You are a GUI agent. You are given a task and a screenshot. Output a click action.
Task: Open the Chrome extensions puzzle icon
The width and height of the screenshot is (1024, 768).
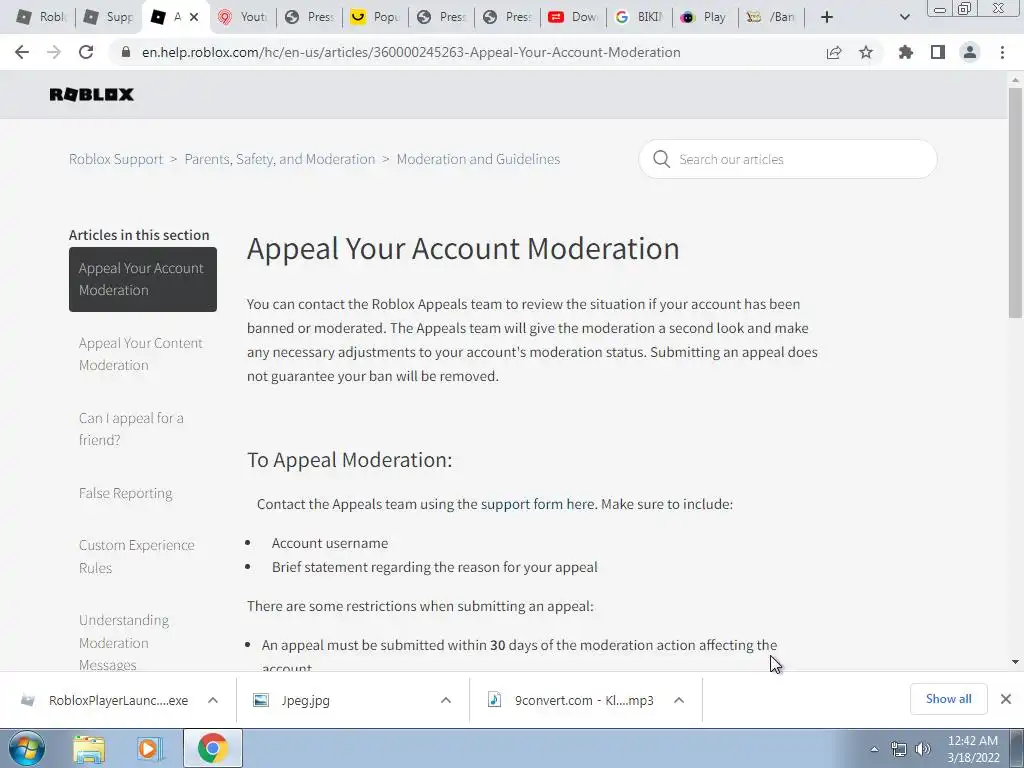click(906, 52)
